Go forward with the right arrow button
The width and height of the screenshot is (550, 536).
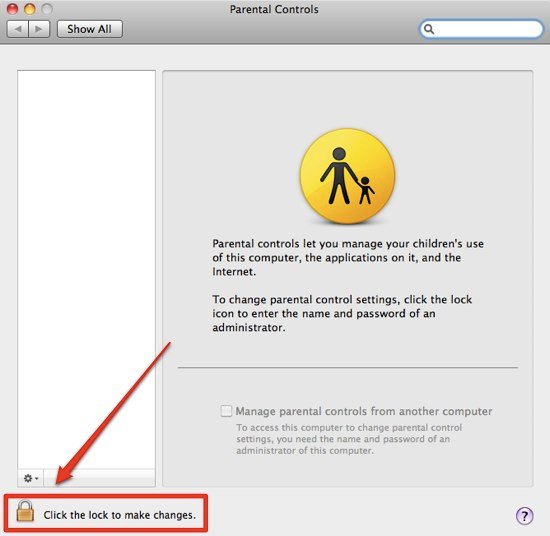pyautogui.click(x=39, y=29)
